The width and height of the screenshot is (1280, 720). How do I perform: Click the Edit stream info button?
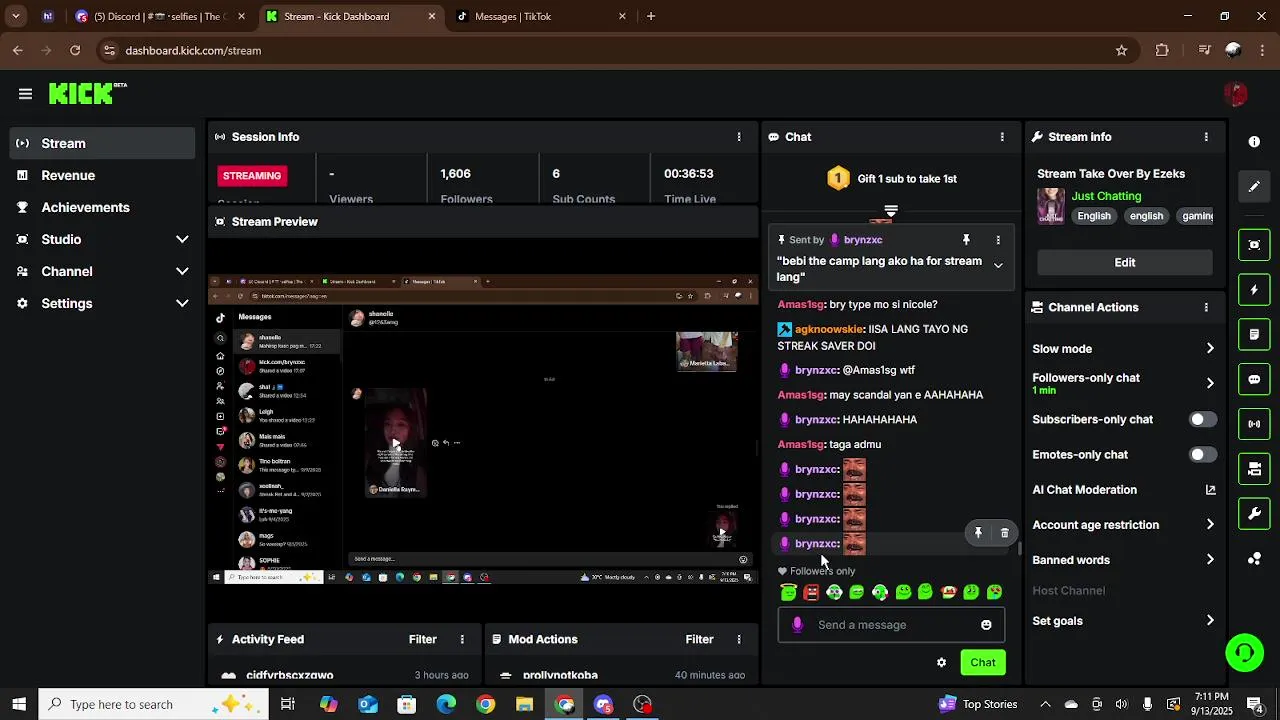[x=1125, y=262]
